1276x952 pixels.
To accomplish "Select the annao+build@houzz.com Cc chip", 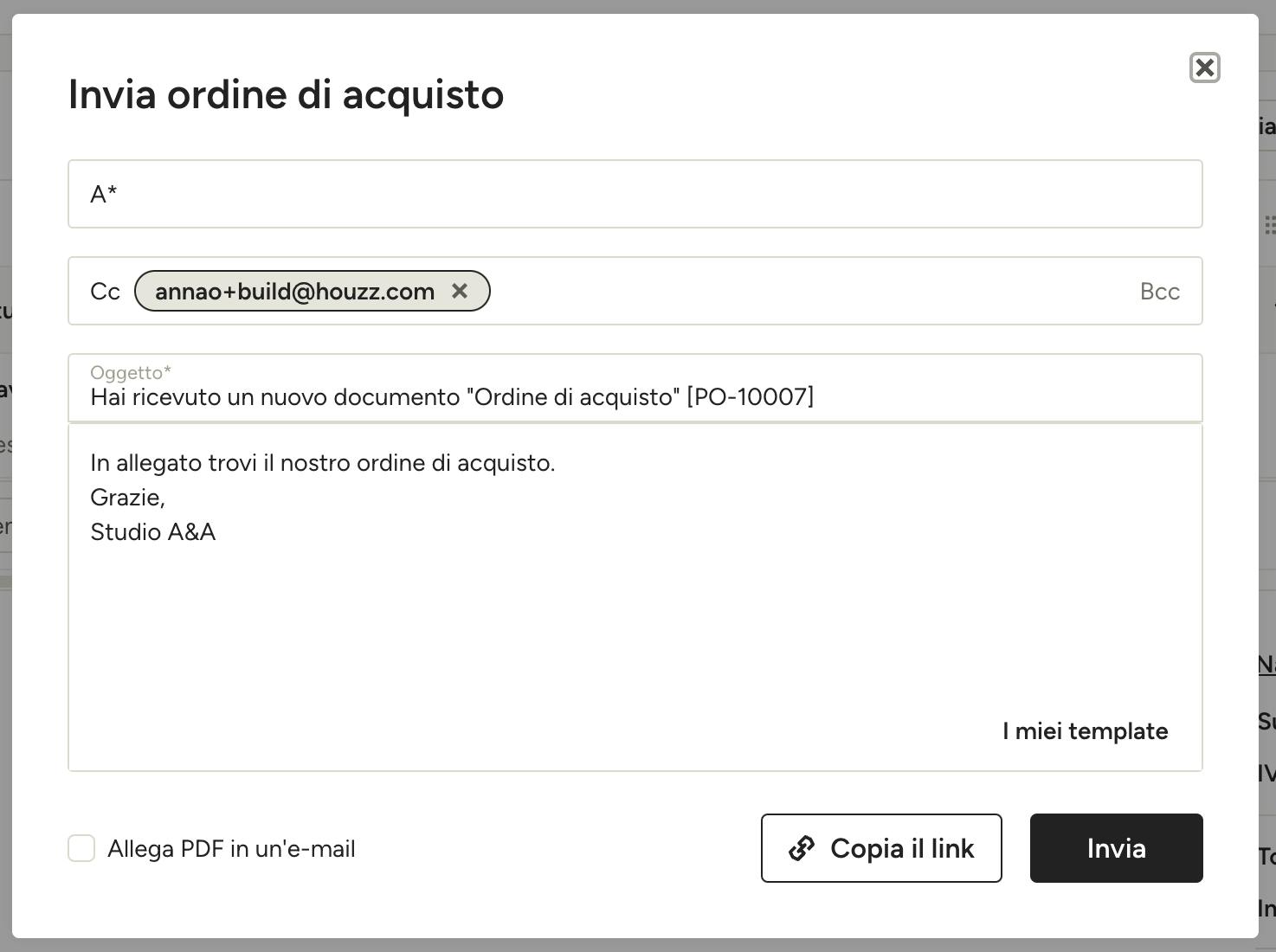I will 294,291.
